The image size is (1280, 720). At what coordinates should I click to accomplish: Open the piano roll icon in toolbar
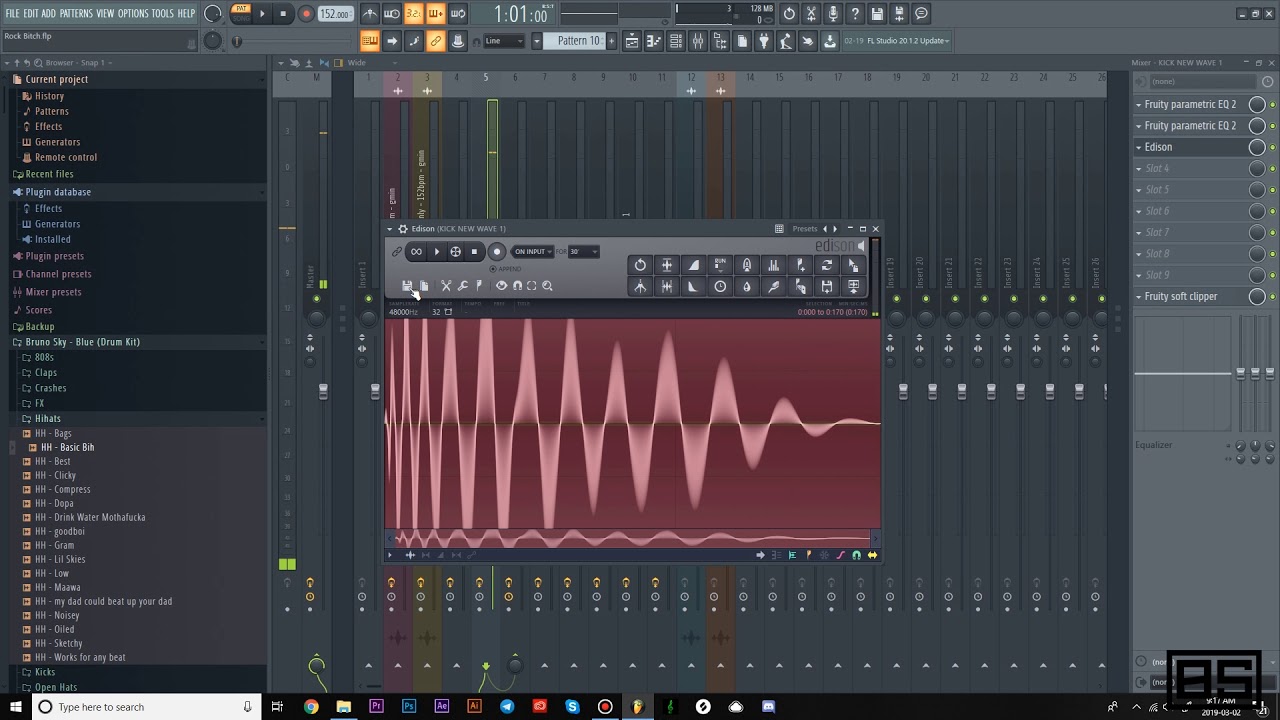coord(654,41)
